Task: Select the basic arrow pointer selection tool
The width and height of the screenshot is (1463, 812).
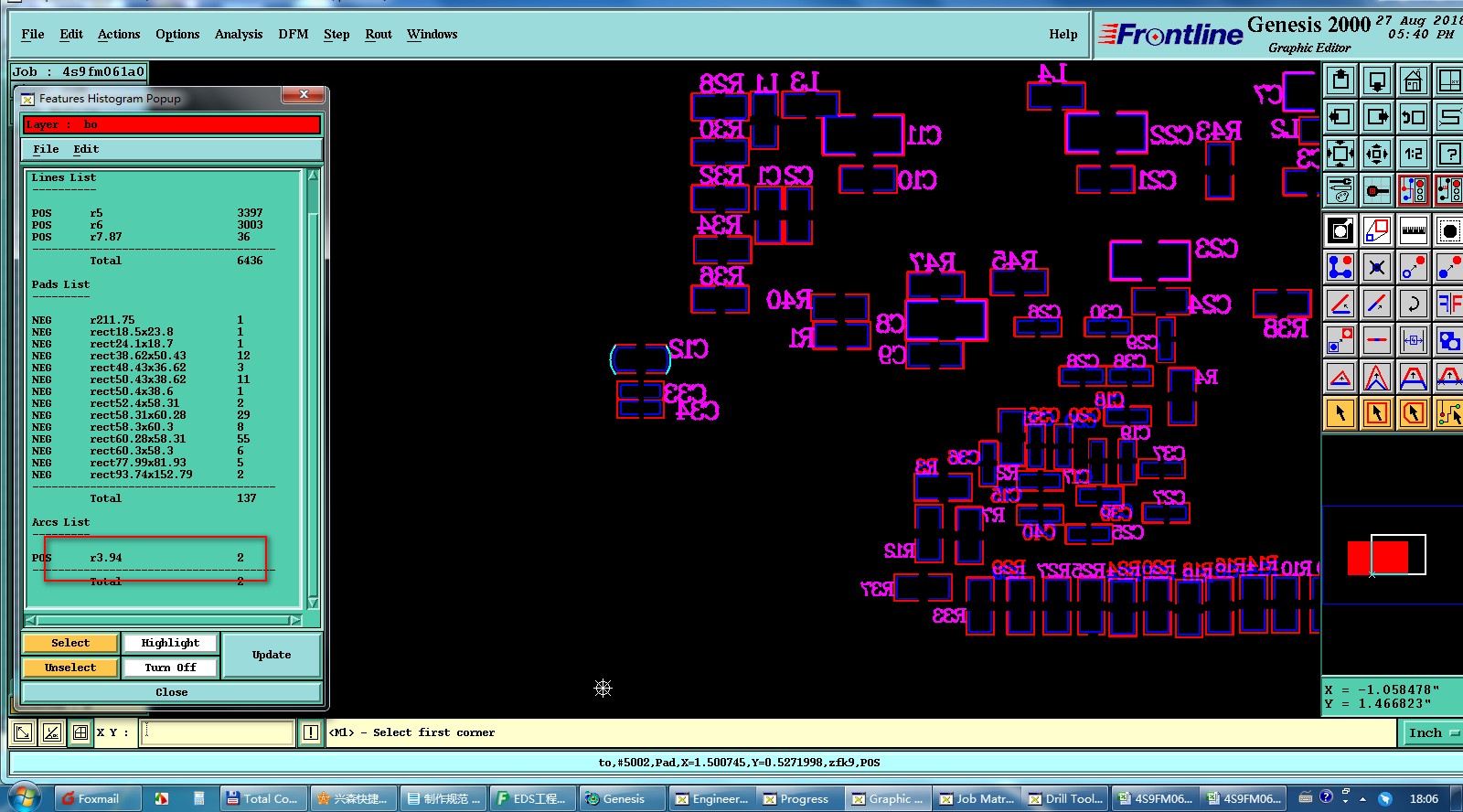Action: point(1340,413)
